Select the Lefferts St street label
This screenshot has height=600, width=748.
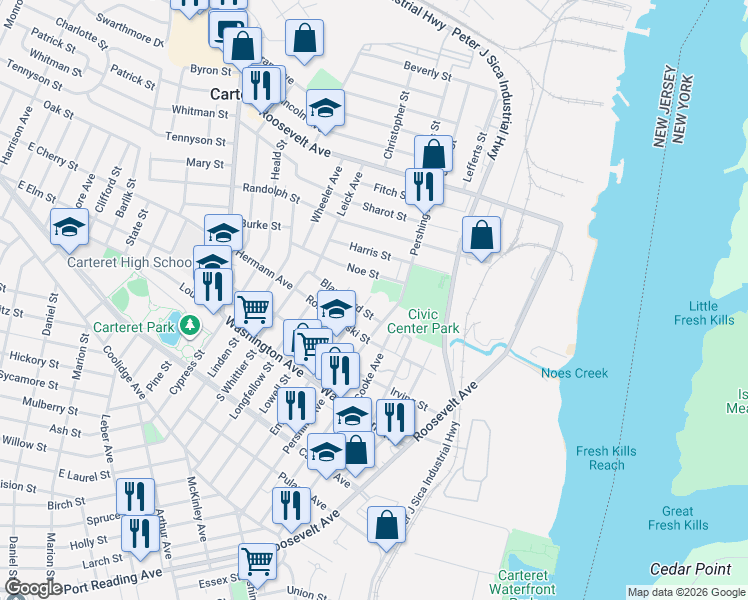pyautogui.click(x=476, y=157)
